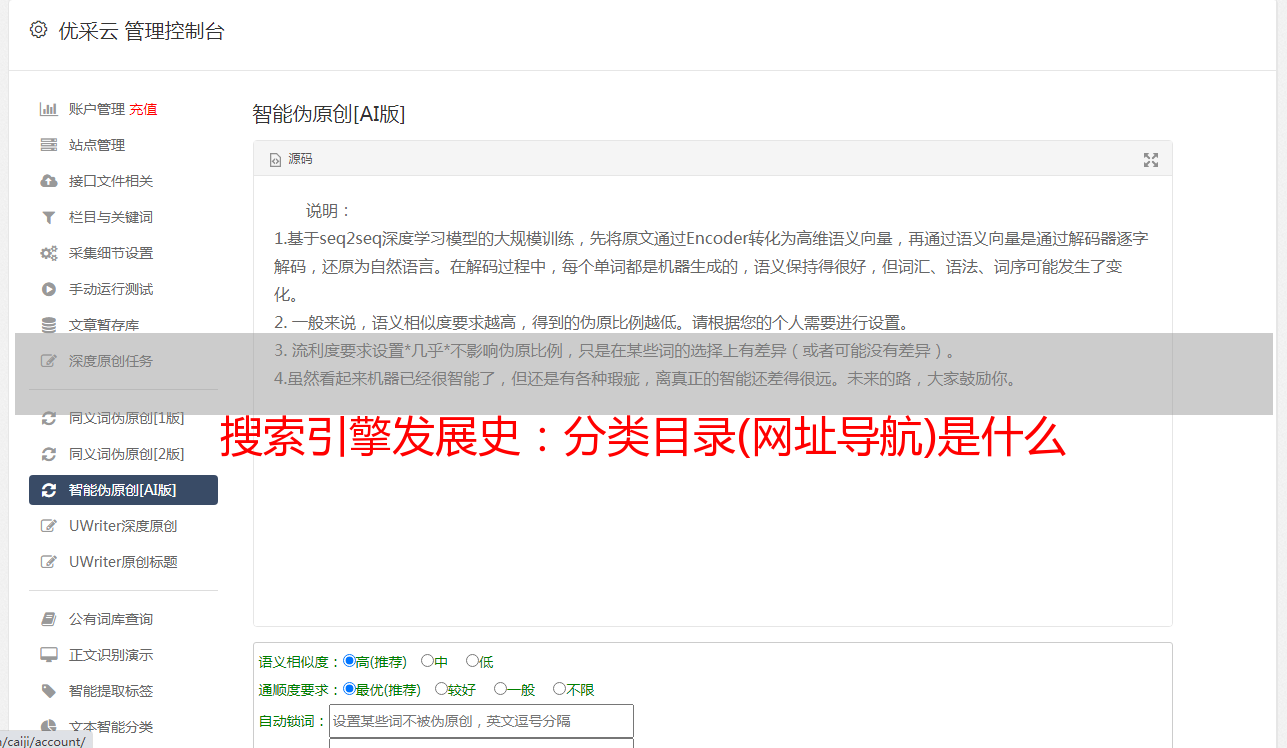Viewport: 1287px width, 748px height.
Task: Click the refresh icon for 同义词伪原创[2版]
Action: point(48,454)
